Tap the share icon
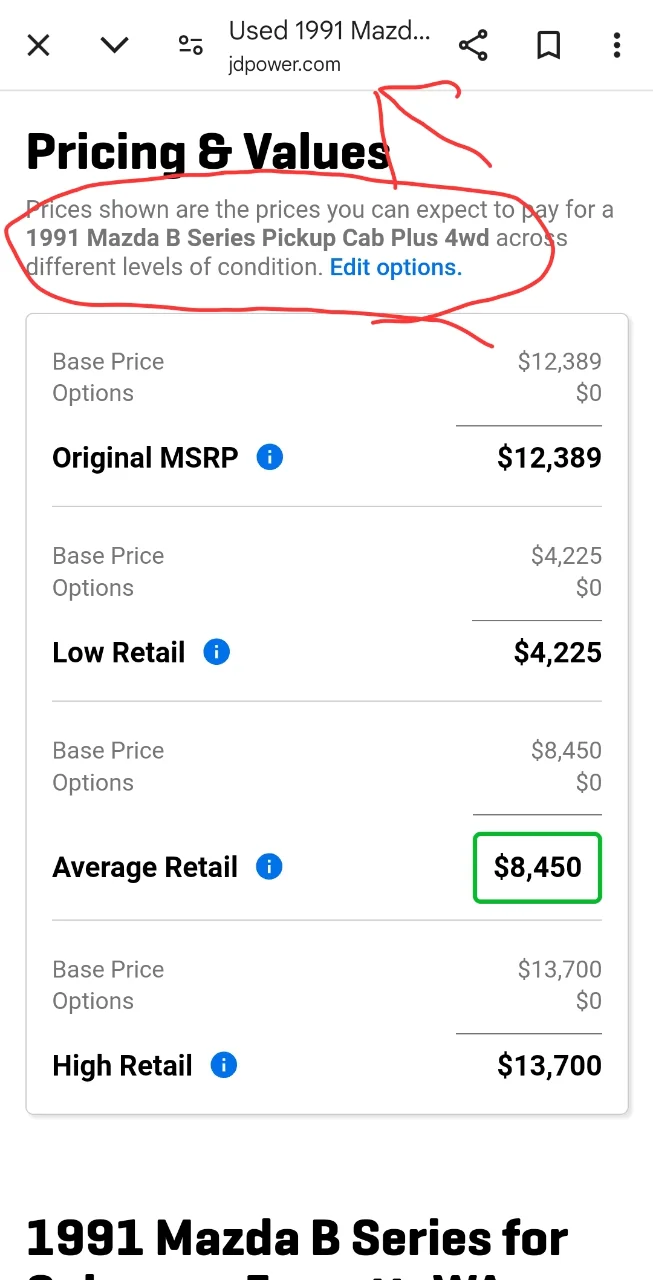This screenshot has width=653, height=1280. (x=473, y=45)
